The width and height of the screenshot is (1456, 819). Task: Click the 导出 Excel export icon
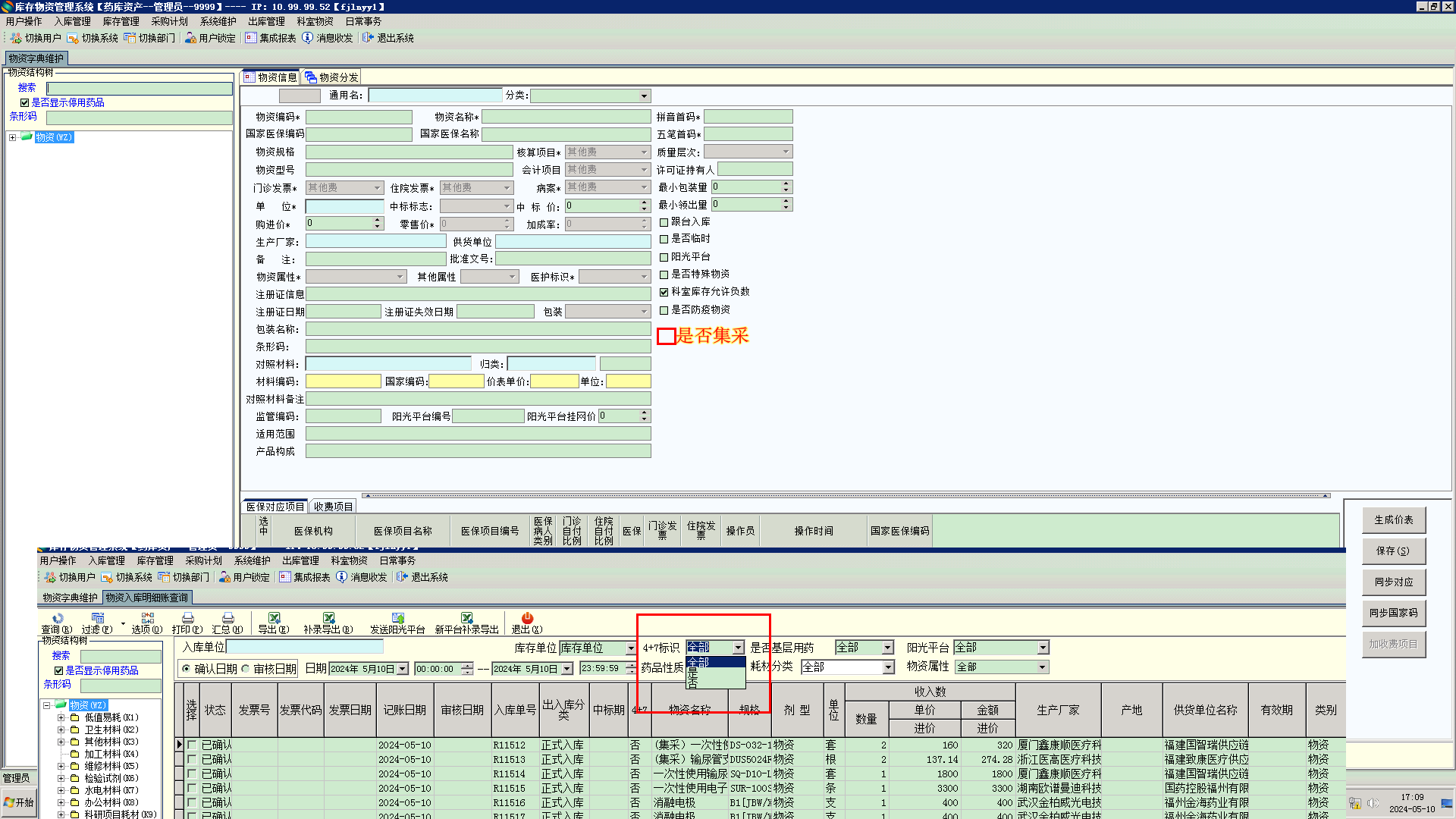tap(274, 619)
